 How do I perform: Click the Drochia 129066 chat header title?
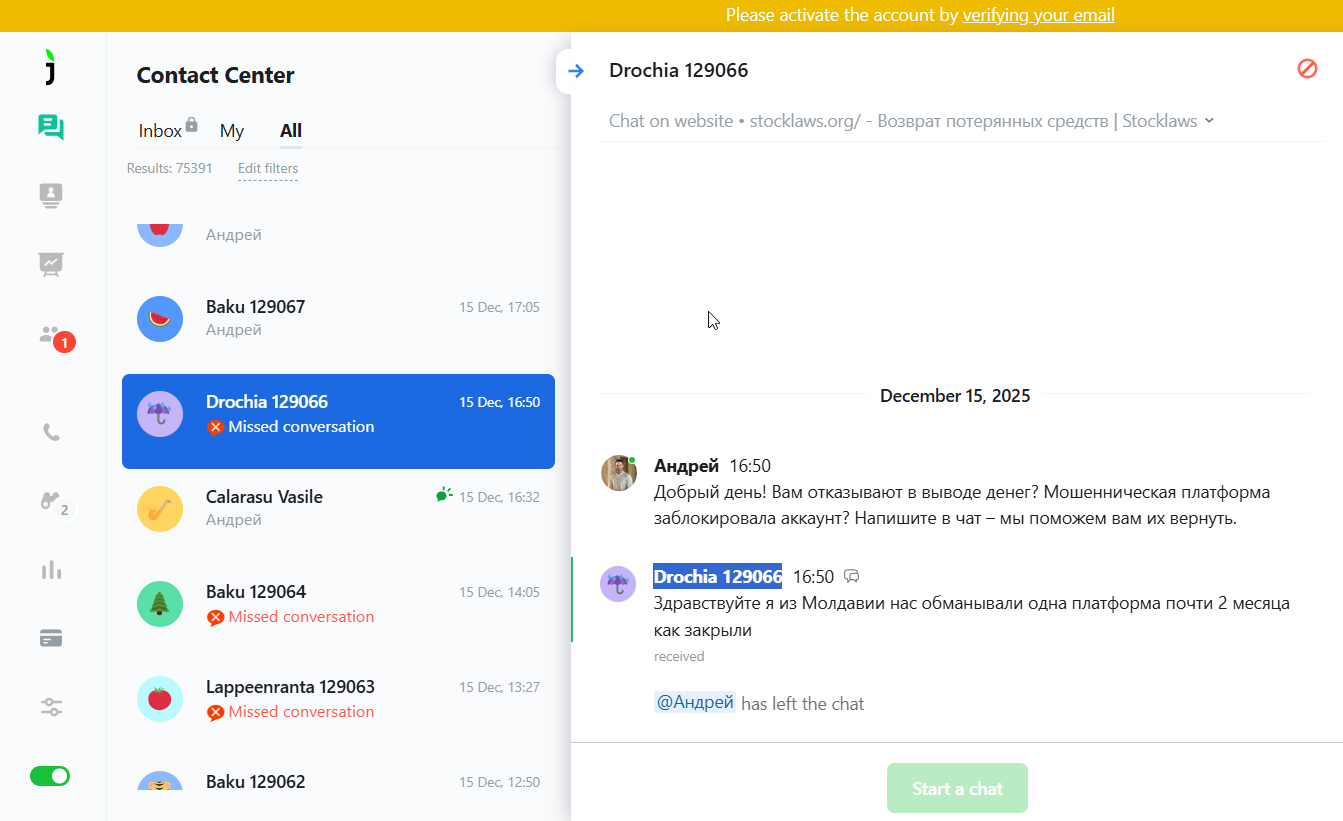678,70
